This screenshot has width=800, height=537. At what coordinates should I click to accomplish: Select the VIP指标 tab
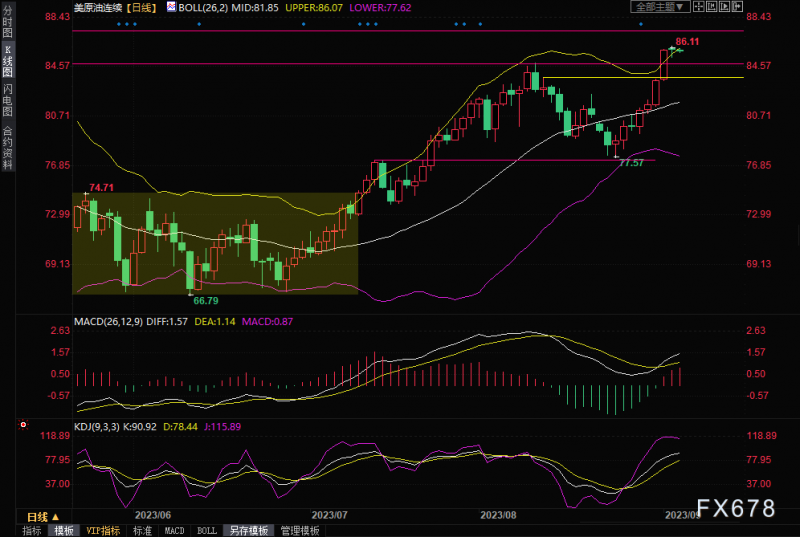pos(103,531)
